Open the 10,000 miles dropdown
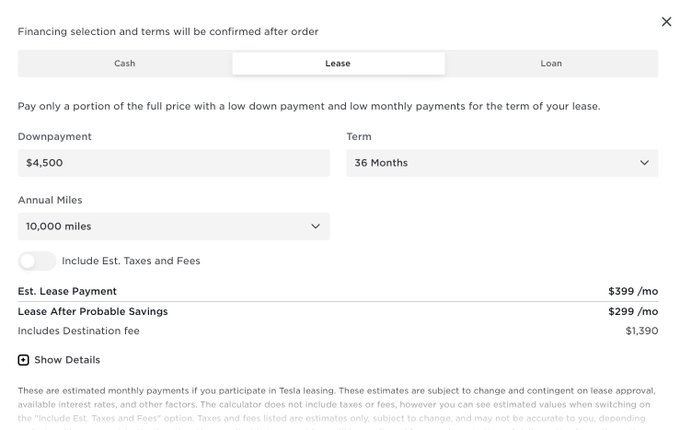The width and height of the screenshot is (680, 430). click(x=173, y=226)
